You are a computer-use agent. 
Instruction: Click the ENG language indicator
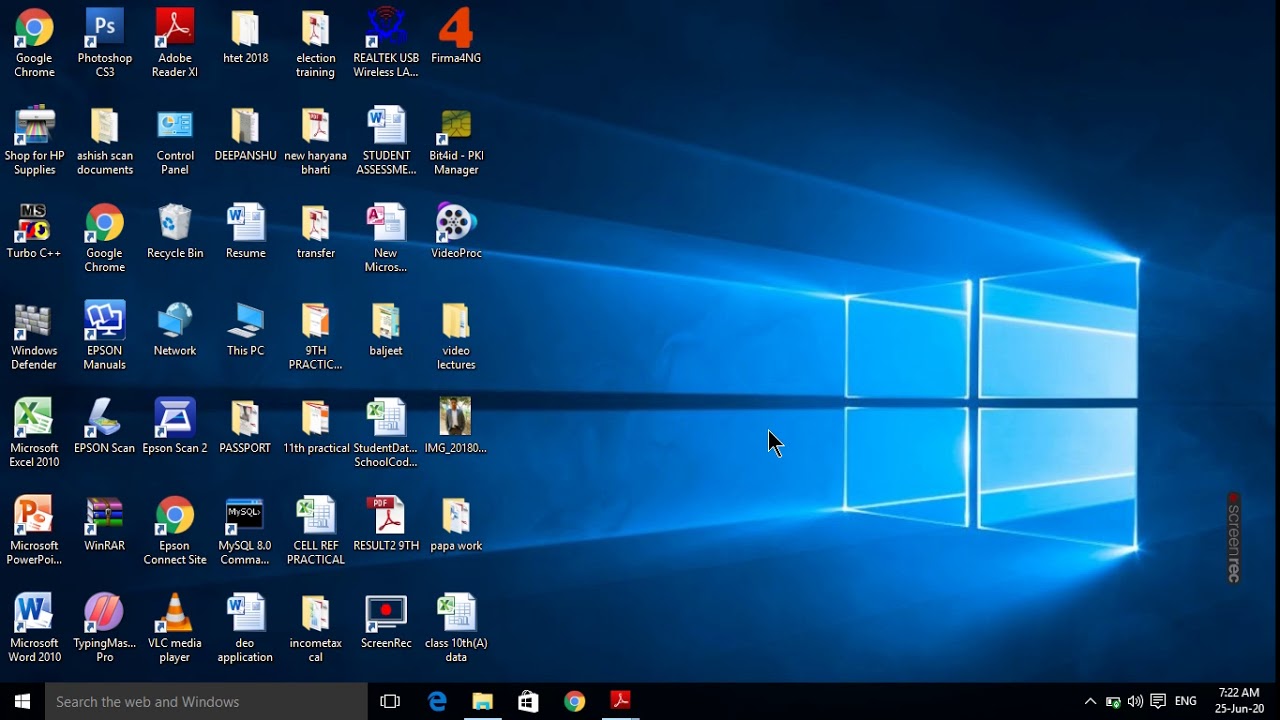click(1186, 701)
